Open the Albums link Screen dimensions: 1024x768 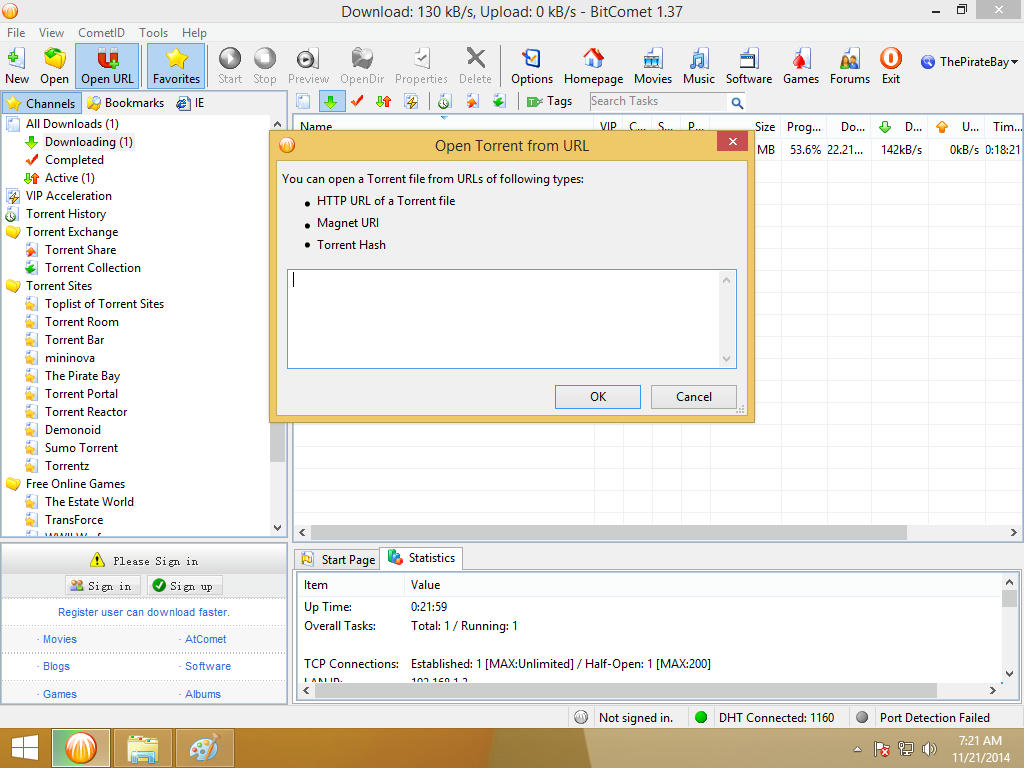(202, 694)
